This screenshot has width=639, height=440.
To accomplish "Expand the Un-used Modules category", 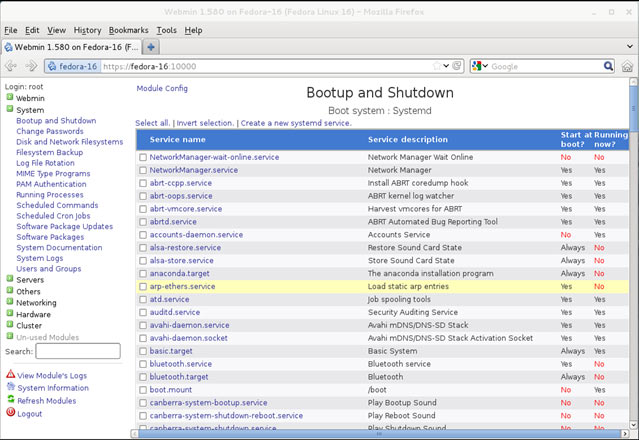I will click(10, 336).
